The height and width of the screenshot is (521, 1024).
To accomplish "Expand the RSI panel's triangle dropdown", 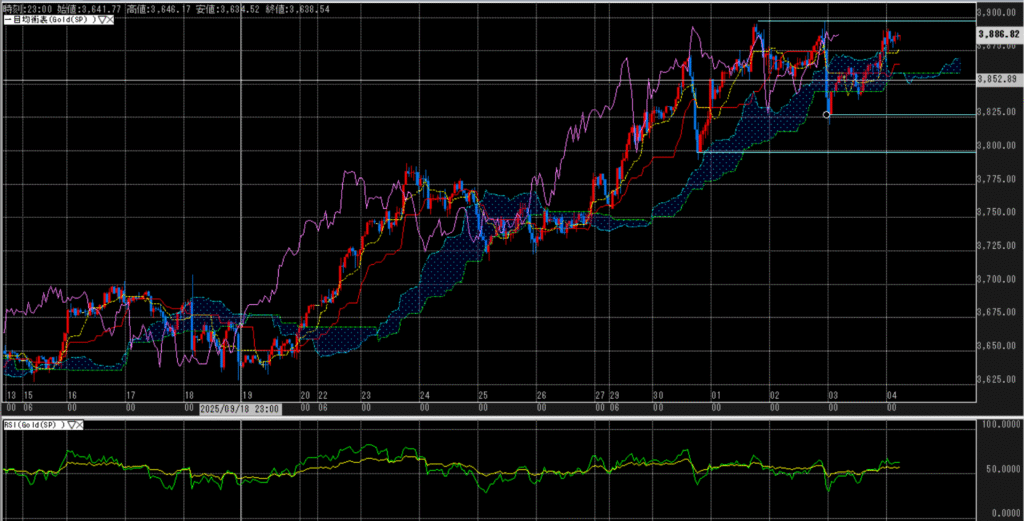I will pyautogui.click(x=71, y=425).
